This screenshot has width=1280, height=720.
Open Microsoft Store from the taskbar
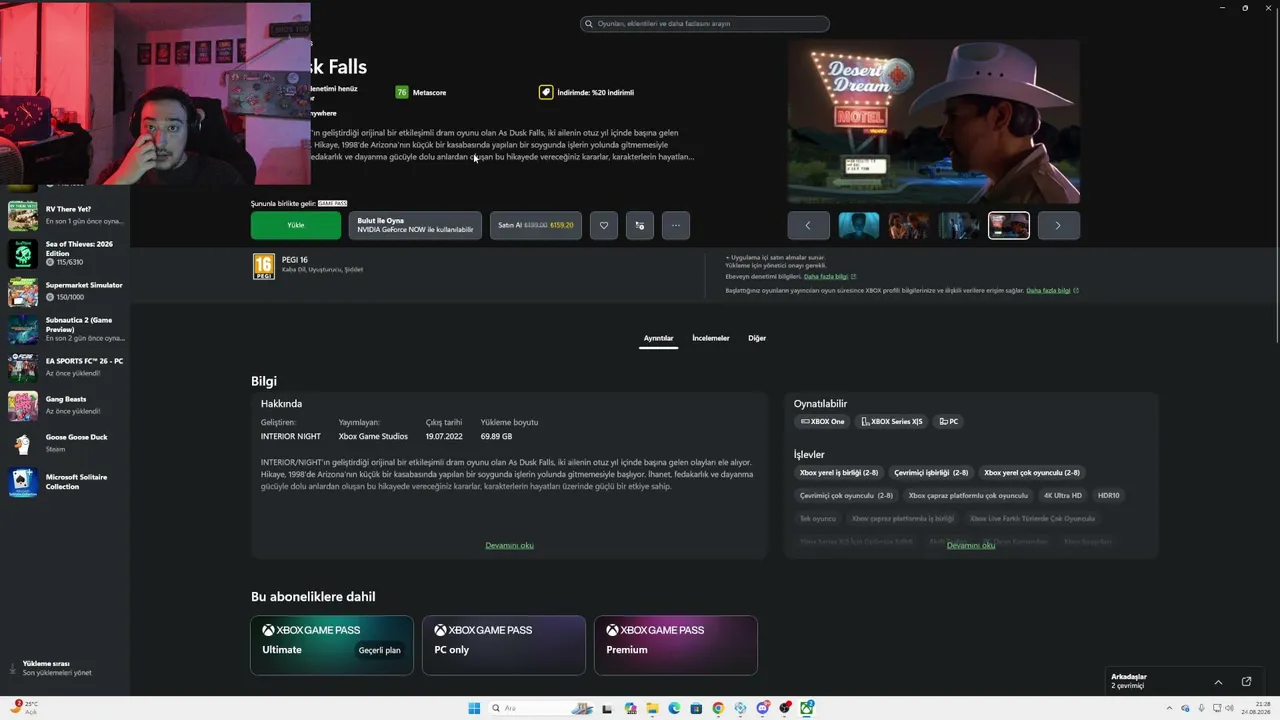696,708
